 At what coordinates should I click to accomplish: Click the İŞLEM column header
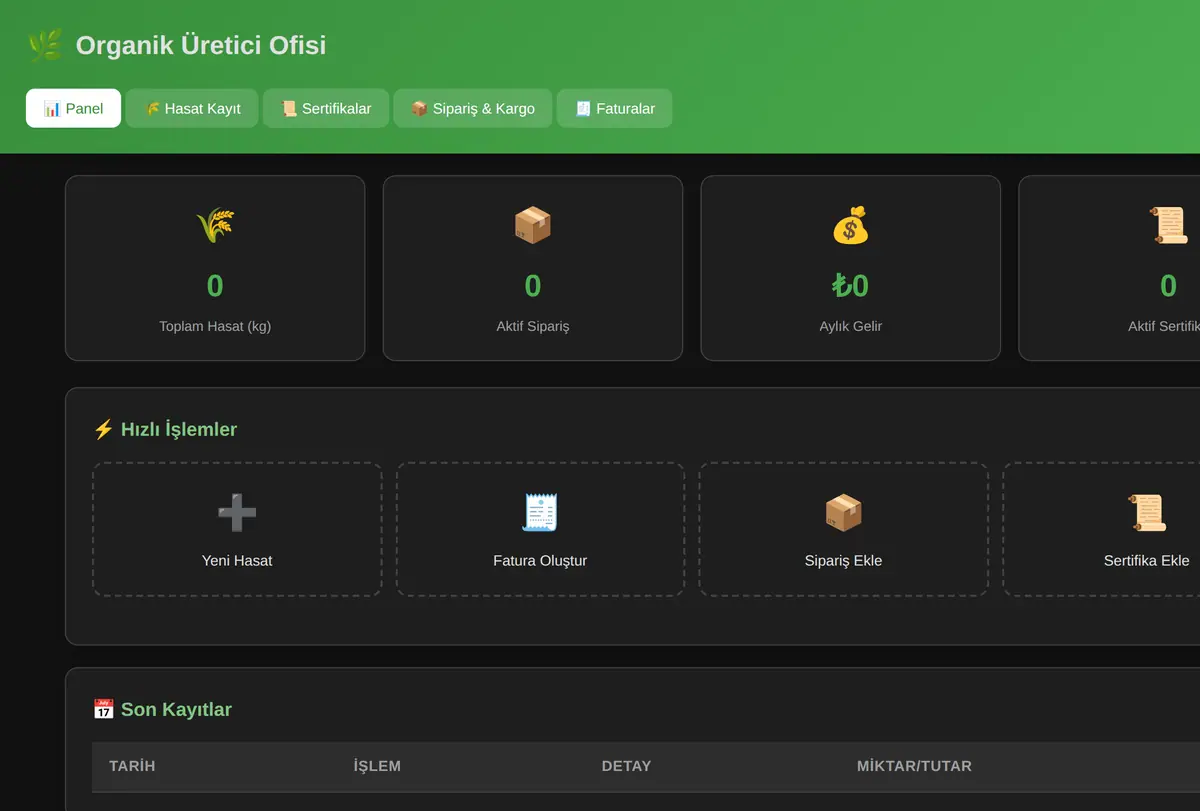(377, 766)
